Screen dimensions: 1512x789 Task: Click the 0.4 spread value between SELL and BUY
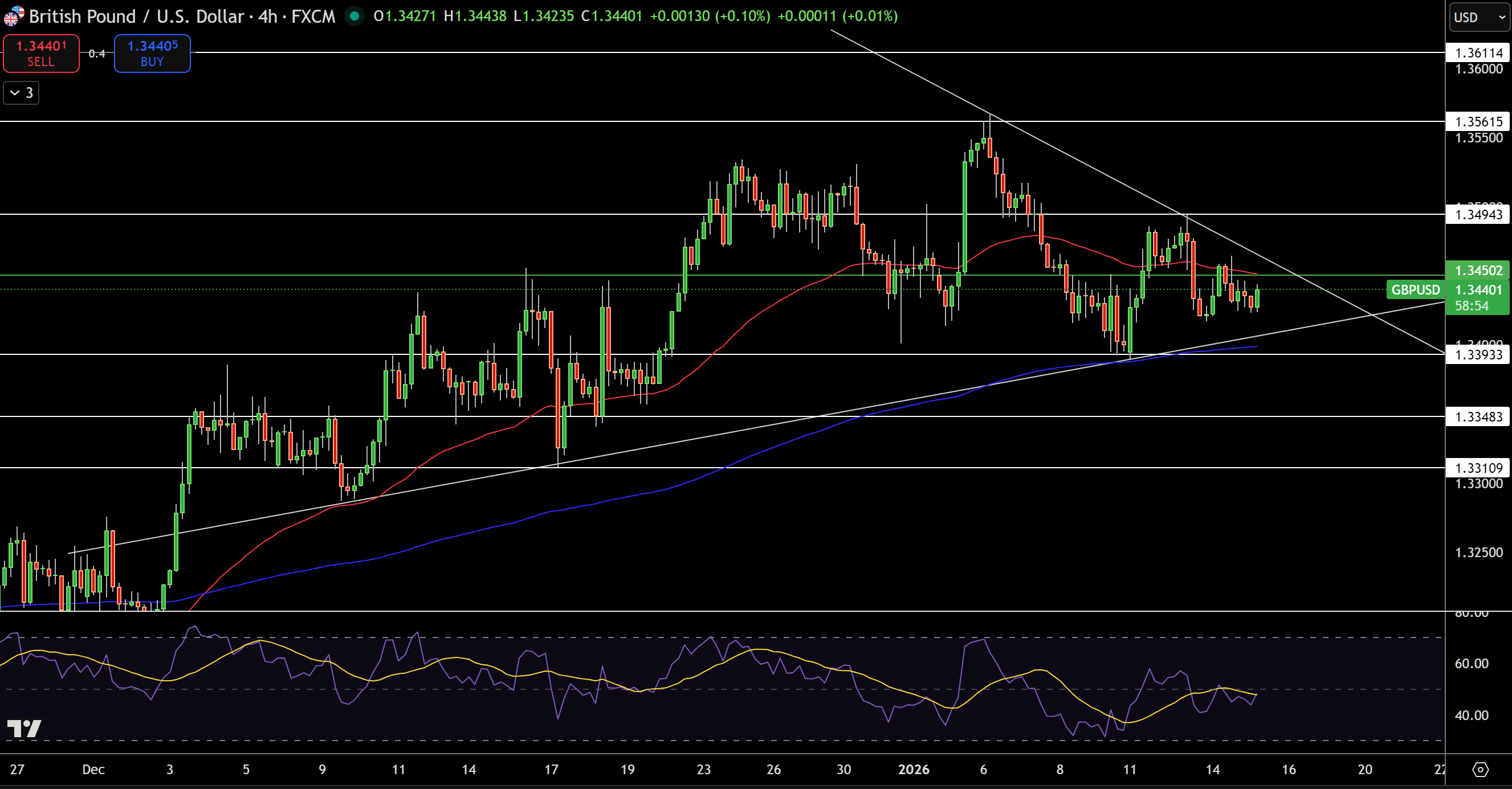point(96,54)
